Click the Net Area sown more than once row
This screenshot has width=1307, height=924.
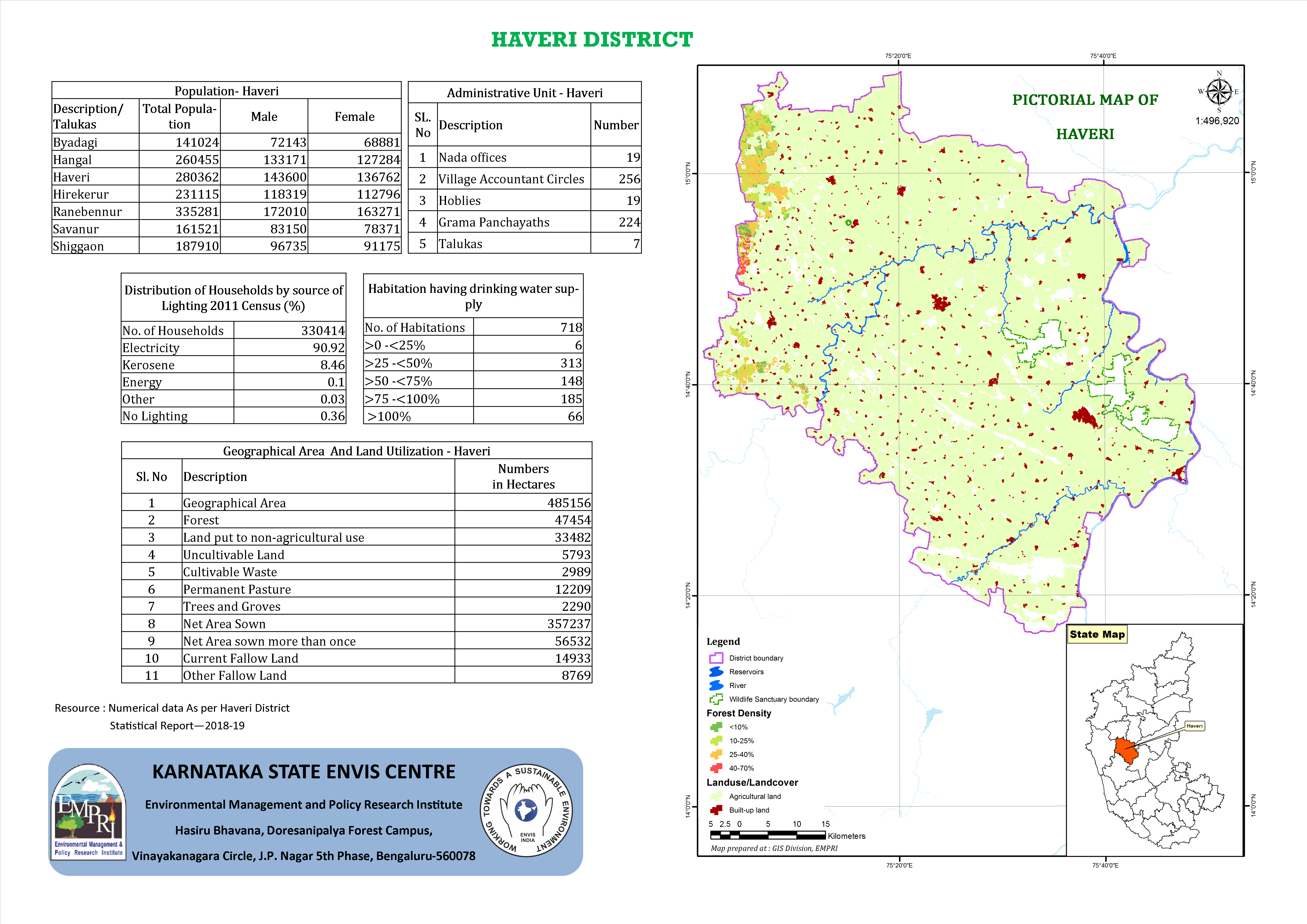point(356,641)
